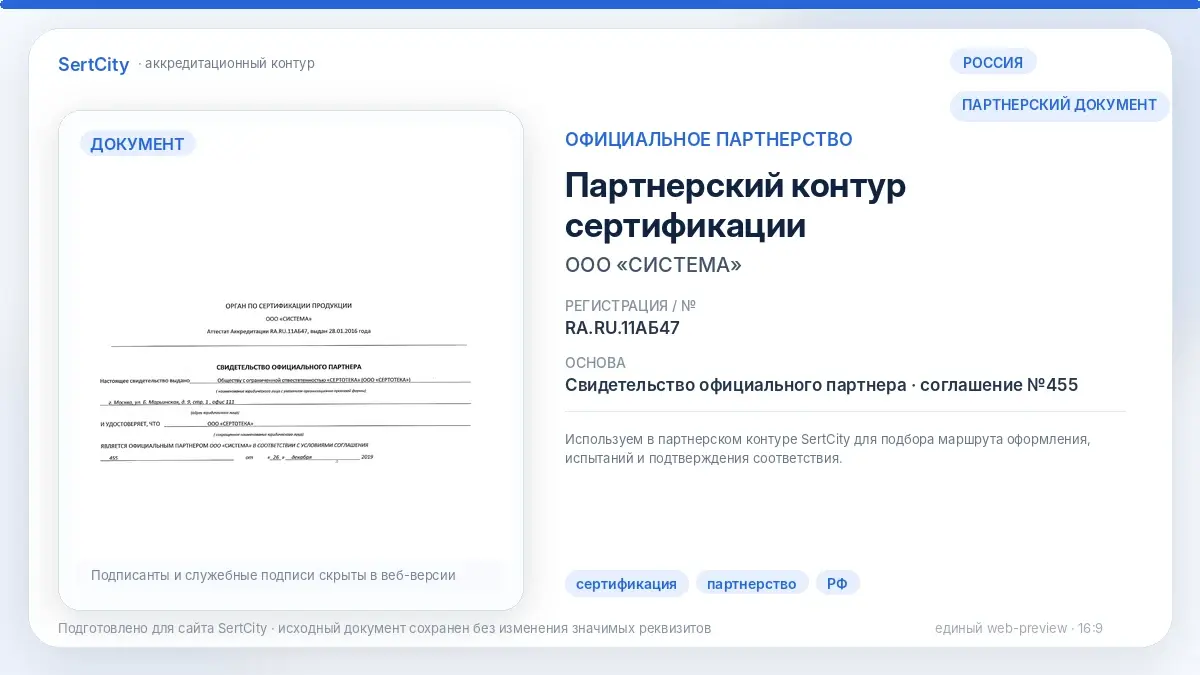
Task: Click the единый web-preview · 16:9 footer text
Action: click(1019, 628)
